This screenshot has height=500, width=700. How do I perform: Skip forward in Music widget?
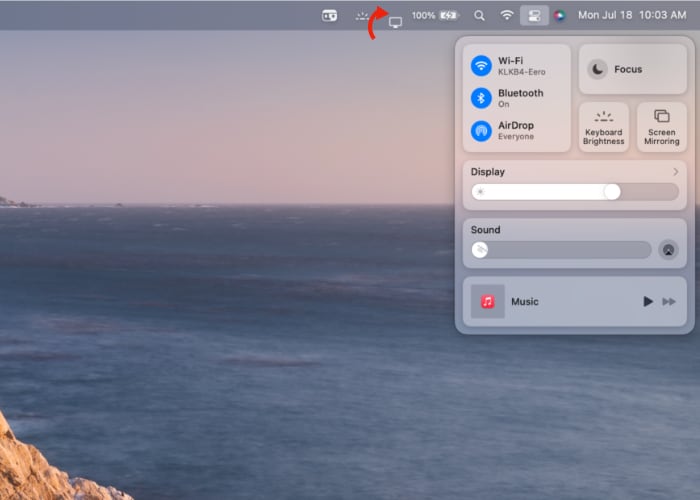[669, 302]
